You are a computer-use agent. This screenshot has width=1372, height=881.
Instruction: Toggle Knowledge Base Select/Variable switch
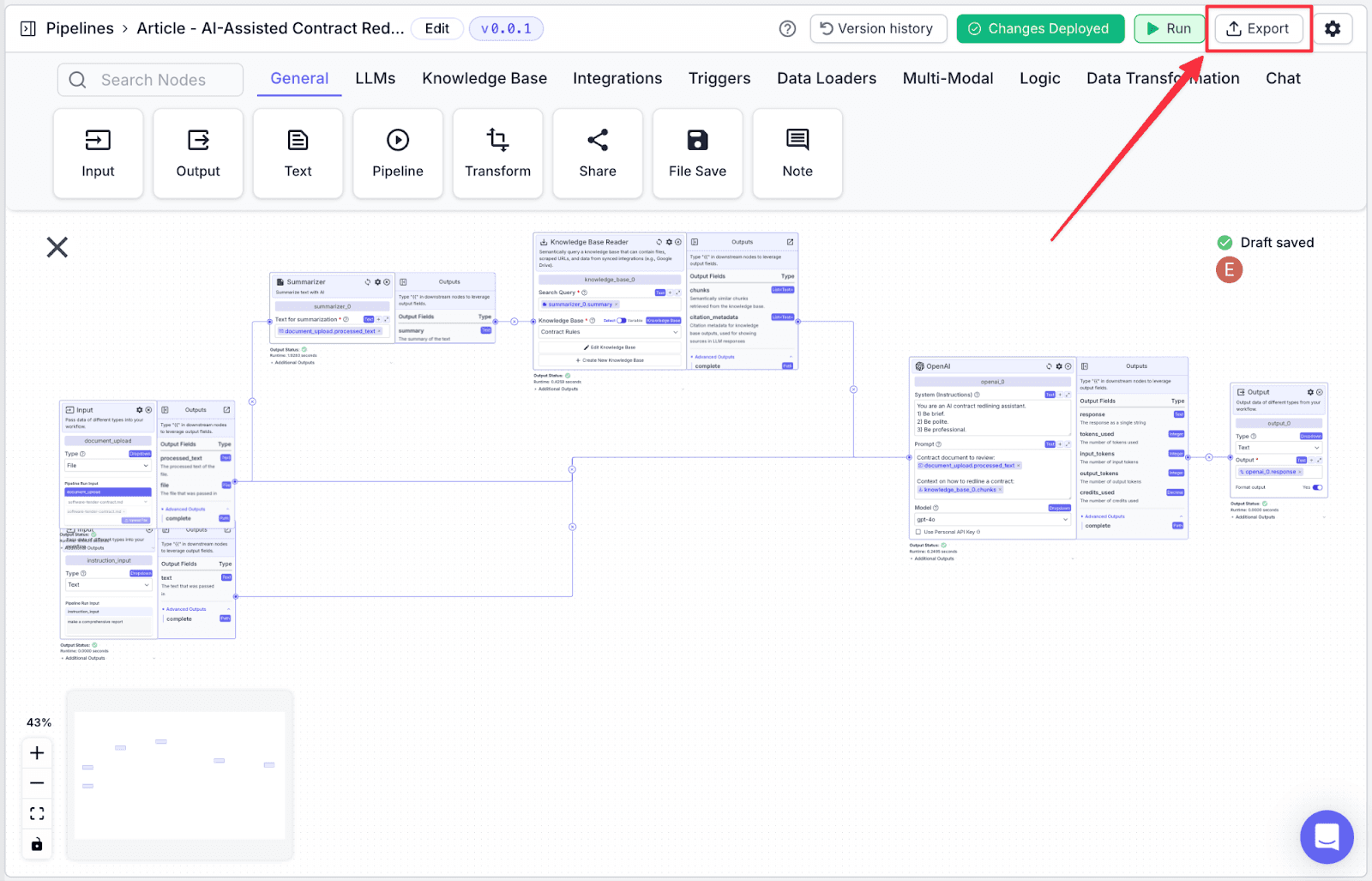tap(622, 321)
